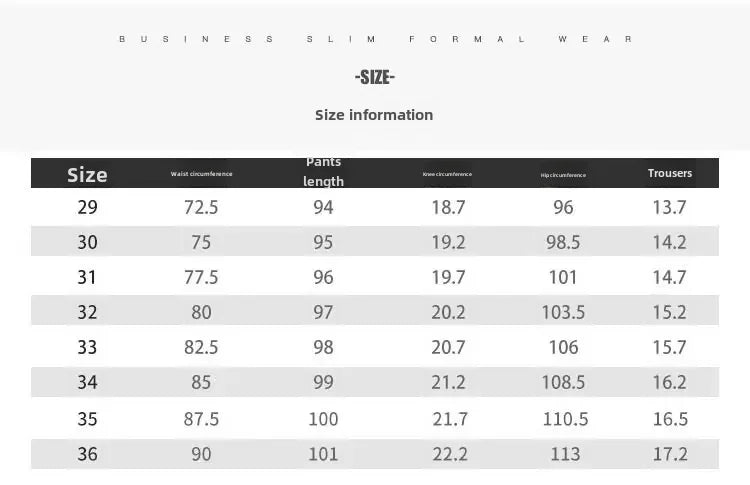This screenshot has width=750, height=485.
Task: Click size 32 row label
Action: pyautogui.click(x=88, y=312)
